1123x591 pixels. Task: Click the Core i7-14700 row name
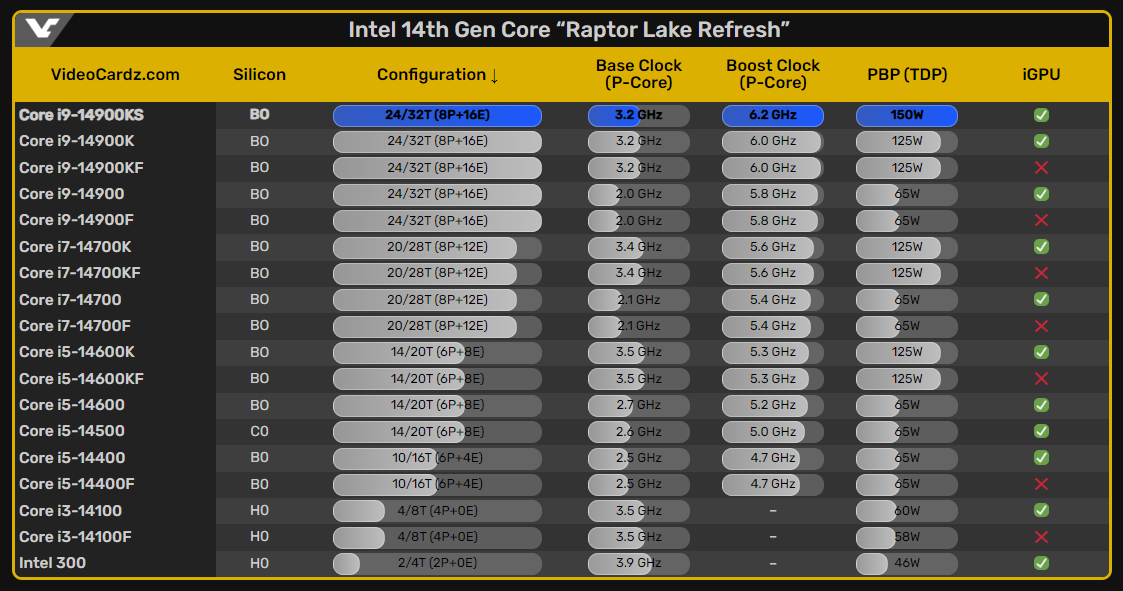(70, 299)
